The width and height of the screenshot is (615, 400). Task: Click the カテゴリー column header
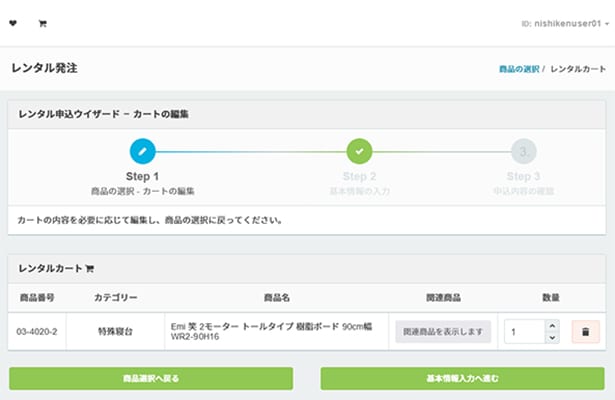tap(116, 298)
